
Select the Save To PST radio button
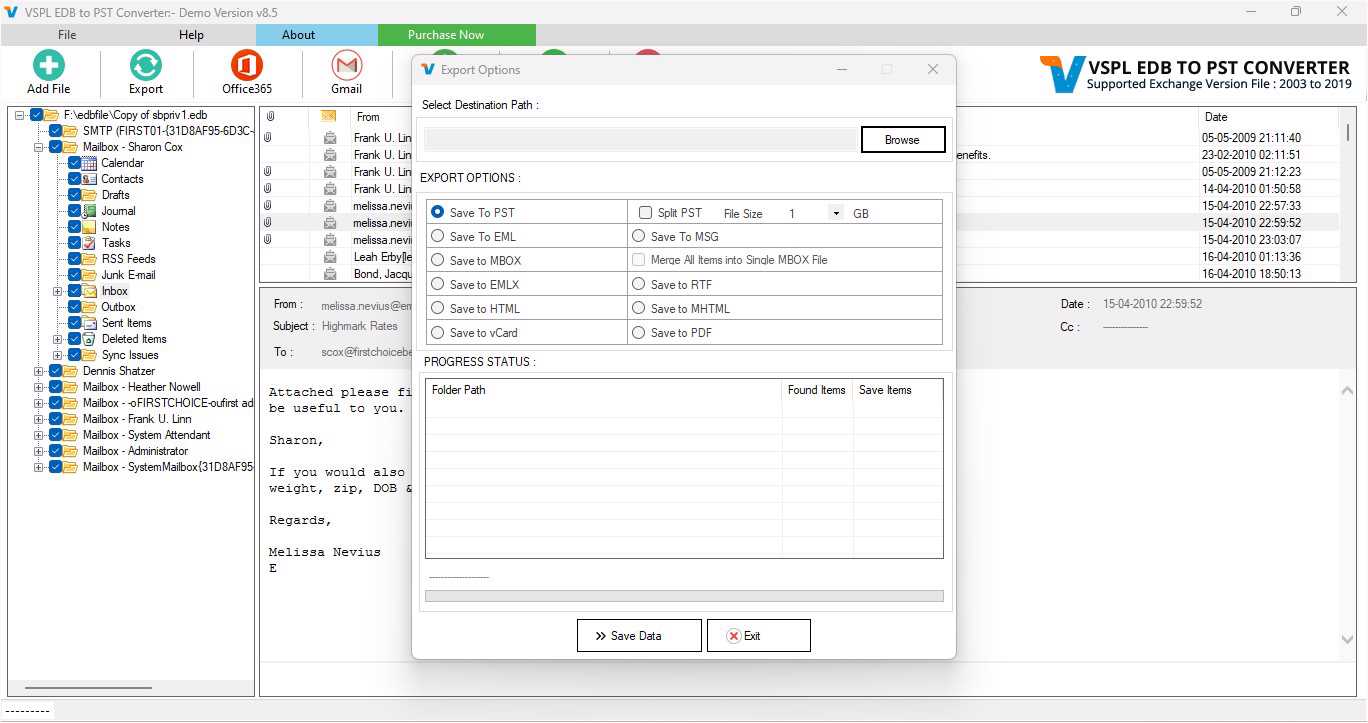tap(437, 212)
